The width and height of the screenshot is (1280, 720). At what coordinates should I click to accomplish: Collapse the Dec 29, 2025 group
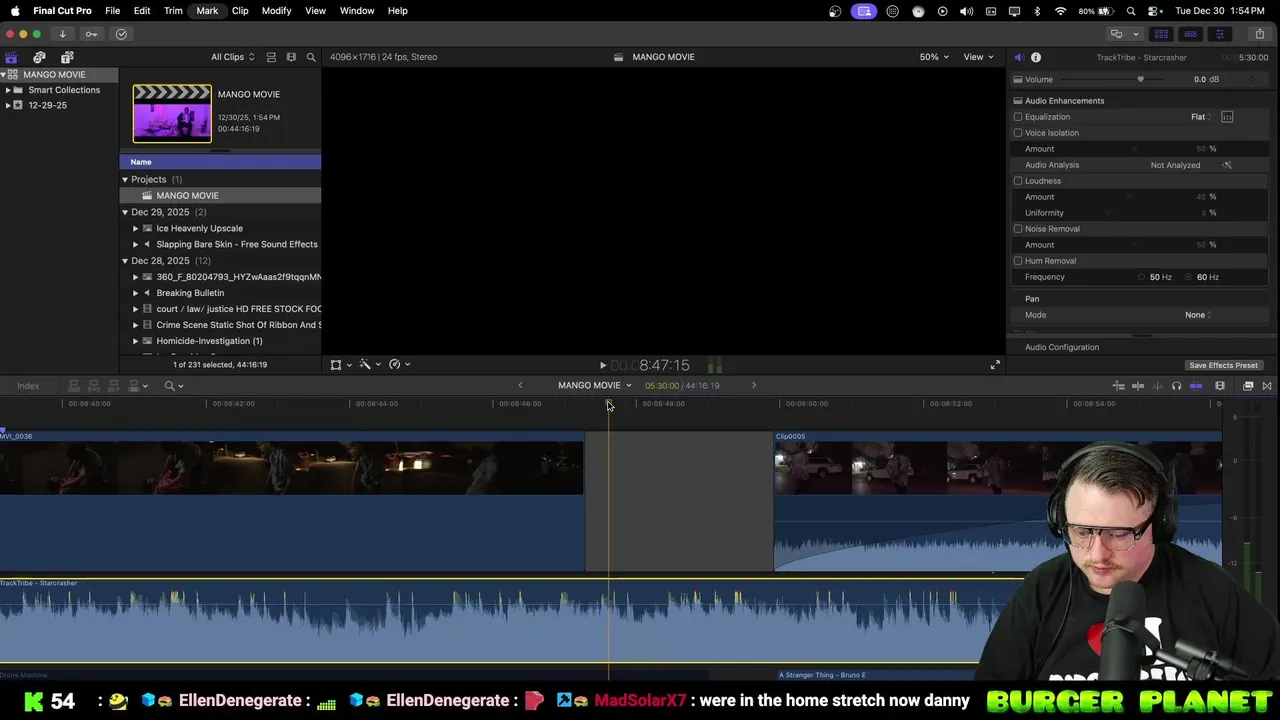(x=125, y=212)
